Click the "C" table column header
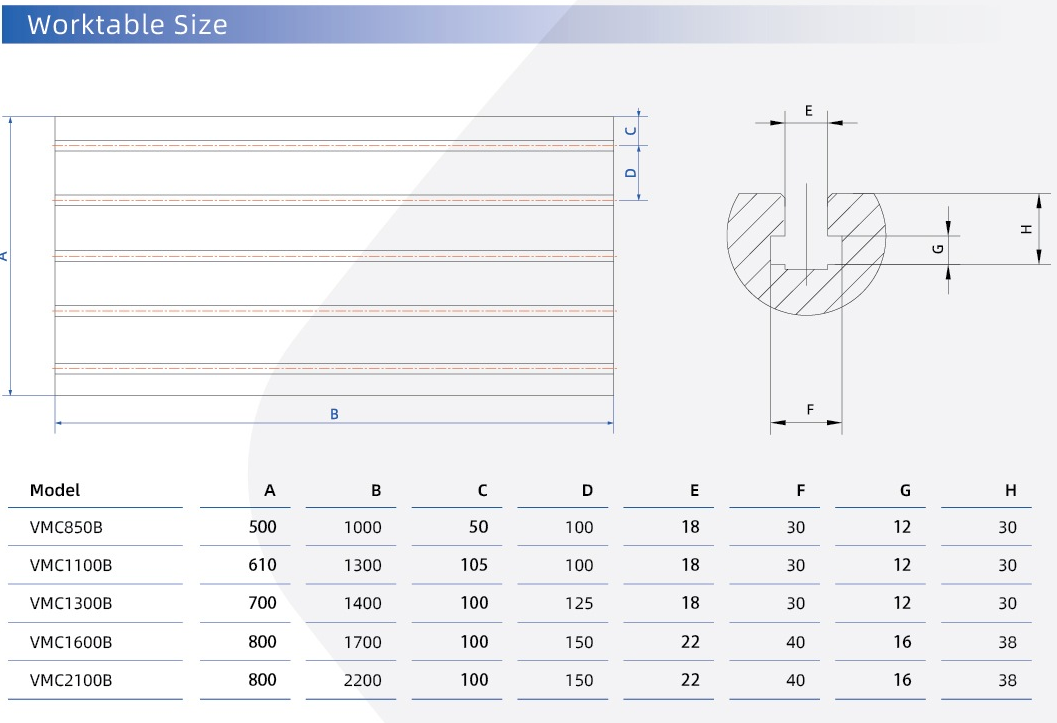The width and height of the screenshot is (1057, 723). point(483,491)
